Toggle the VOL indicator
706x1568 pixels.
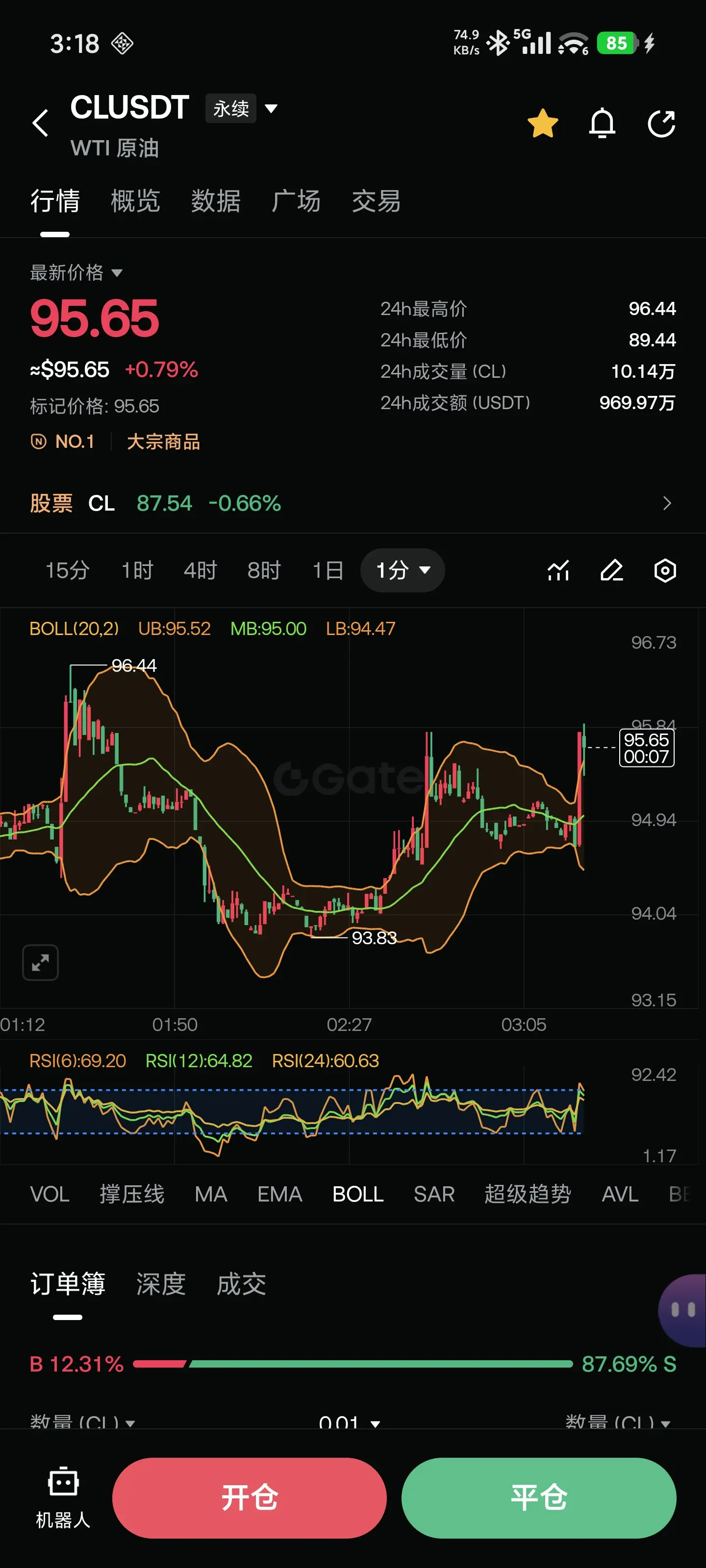coord(50,1194)
